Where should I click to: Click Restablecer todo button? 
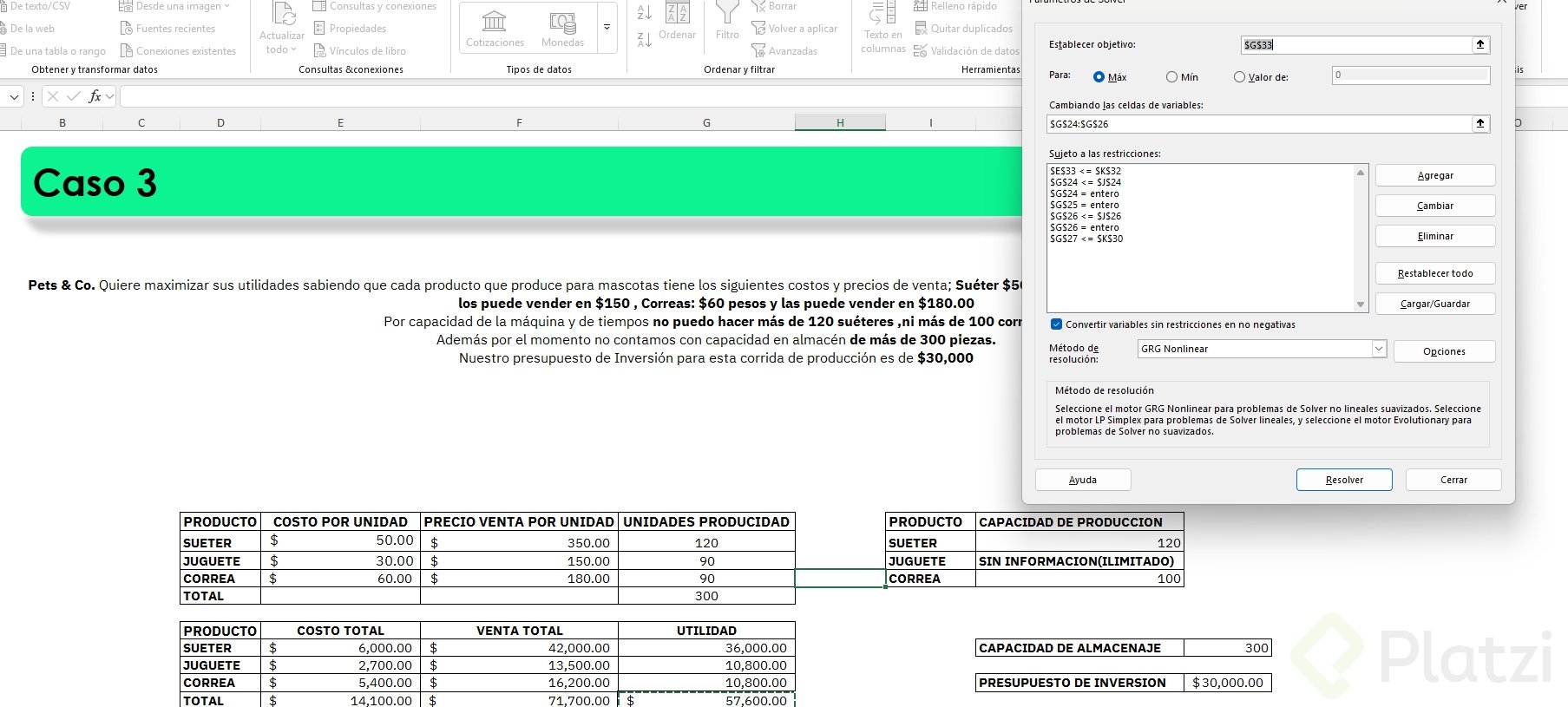(1435, 273)
